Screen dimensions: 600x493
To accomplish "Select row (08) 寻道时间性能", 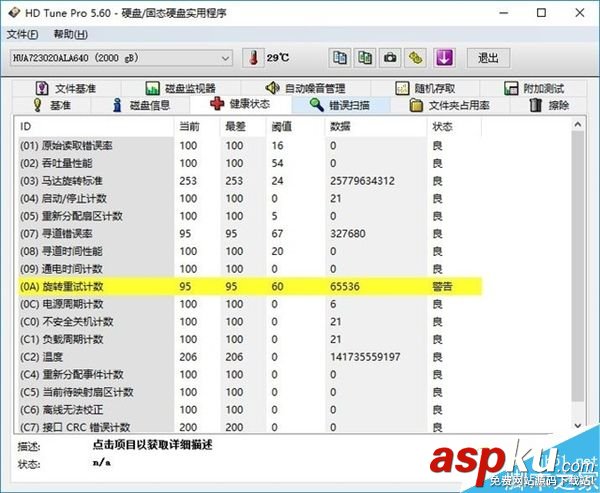I will (x=249, y=251).
